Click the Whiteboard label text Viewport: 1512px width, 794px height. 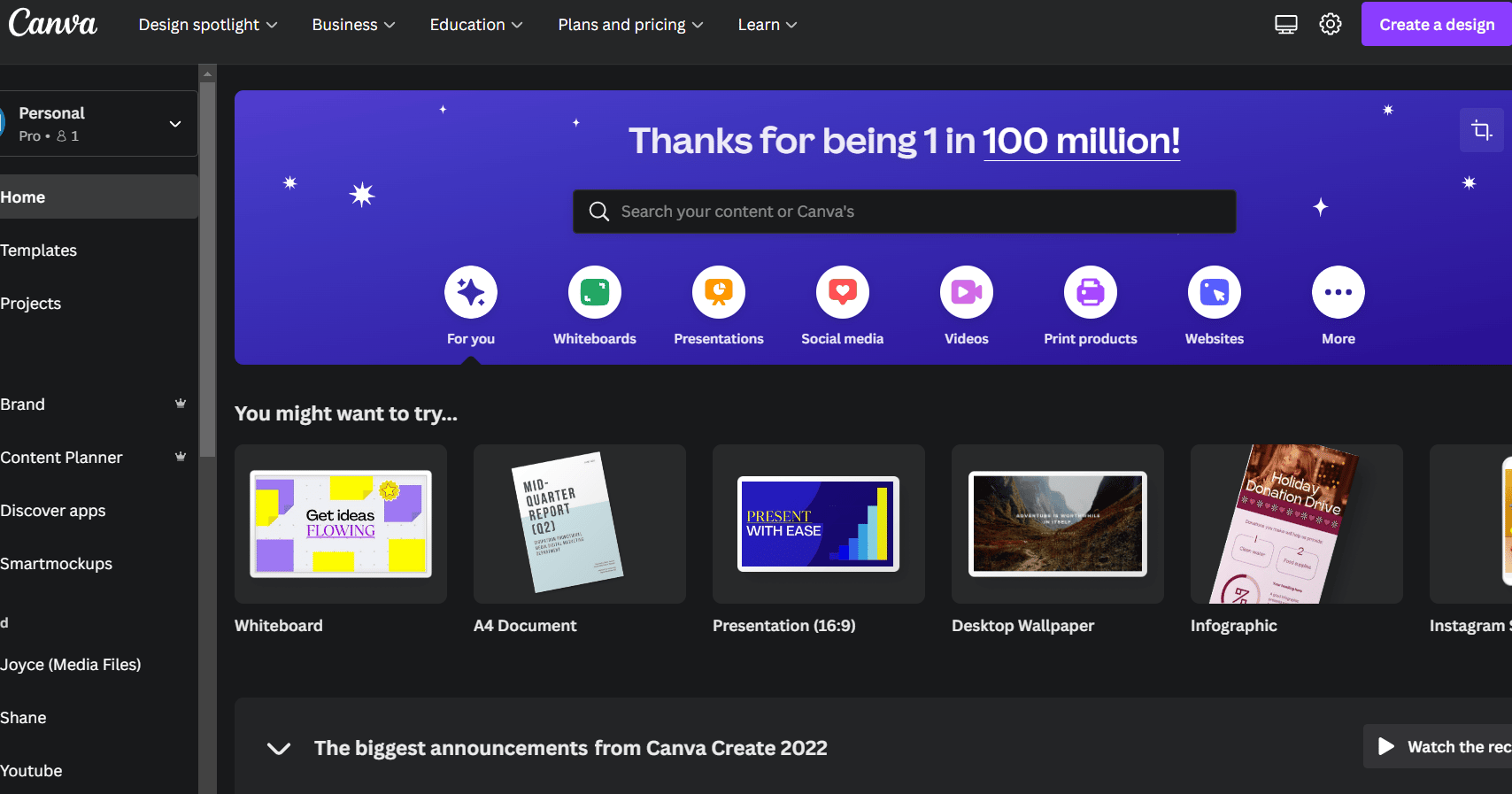coord(279,626)
